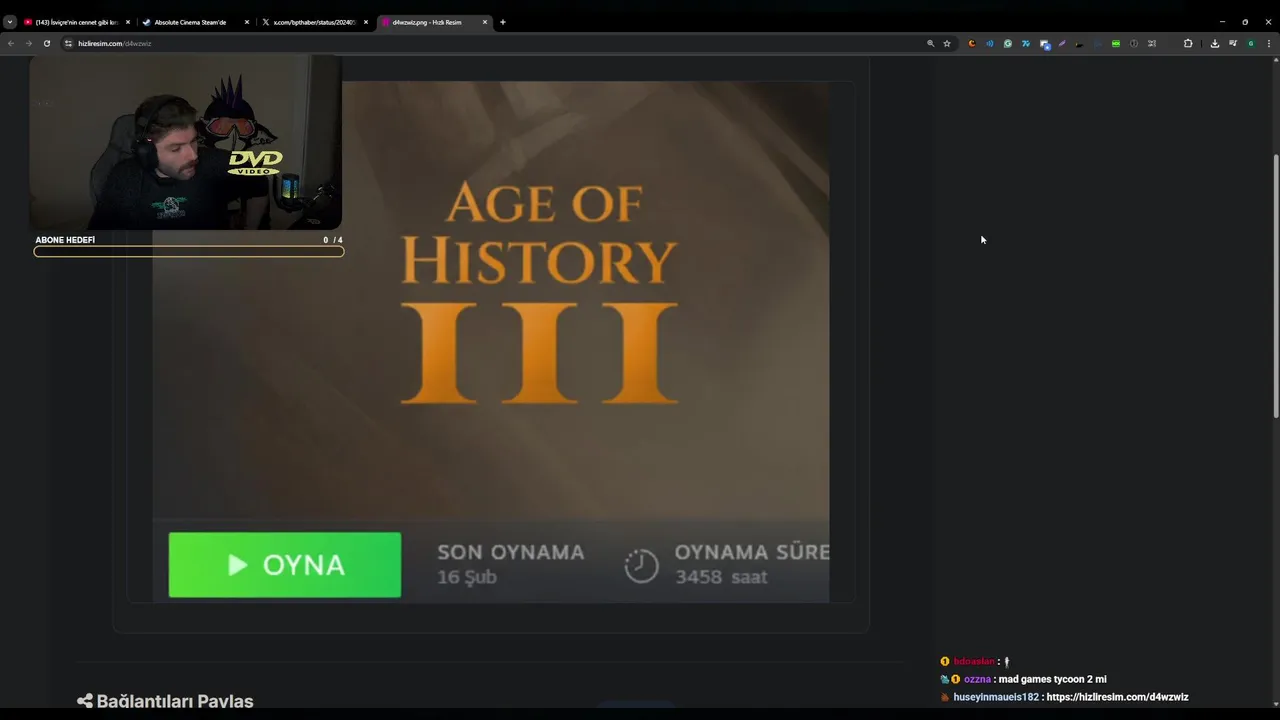
Task: Click the page vertical scrollbar thumb
Action: 1275,286
